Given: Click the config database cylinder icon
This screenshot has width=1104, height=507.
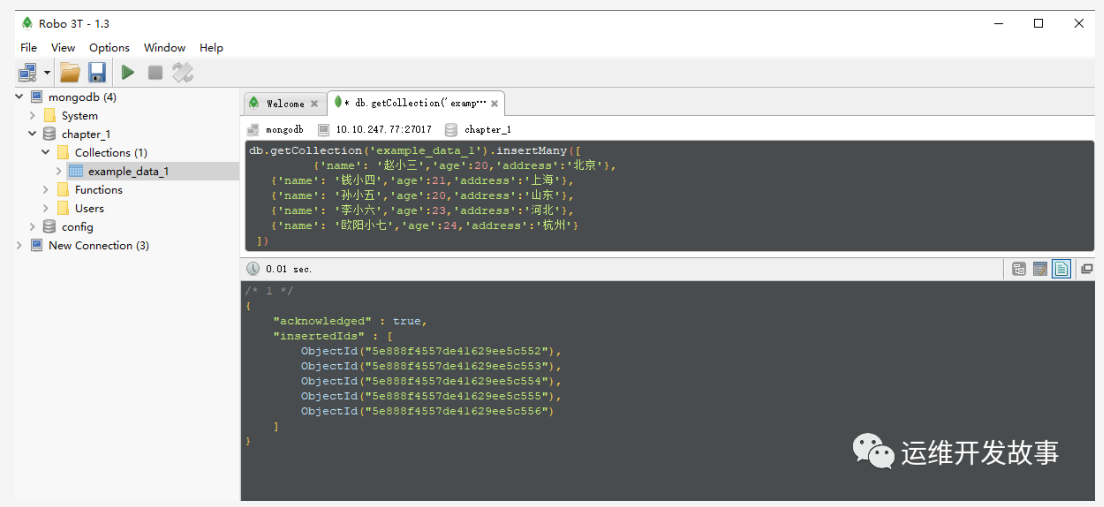Looking at the screenshot, I should pos(49,227).
